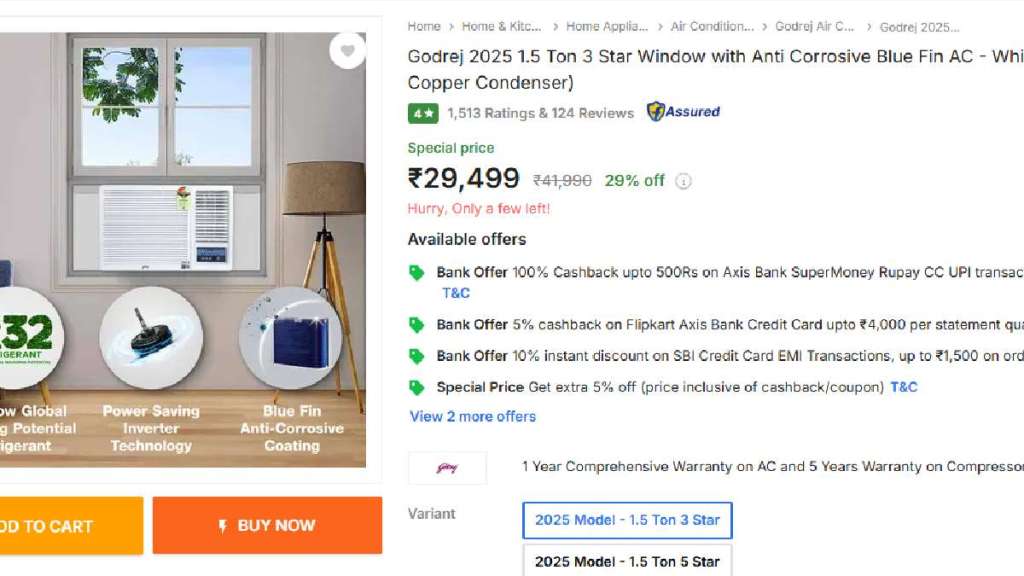Click the Blue Fin Anti-Corrosive Coating icon
The height and width of the screenshot is (576, 1024).
click(x=290, y=338)
